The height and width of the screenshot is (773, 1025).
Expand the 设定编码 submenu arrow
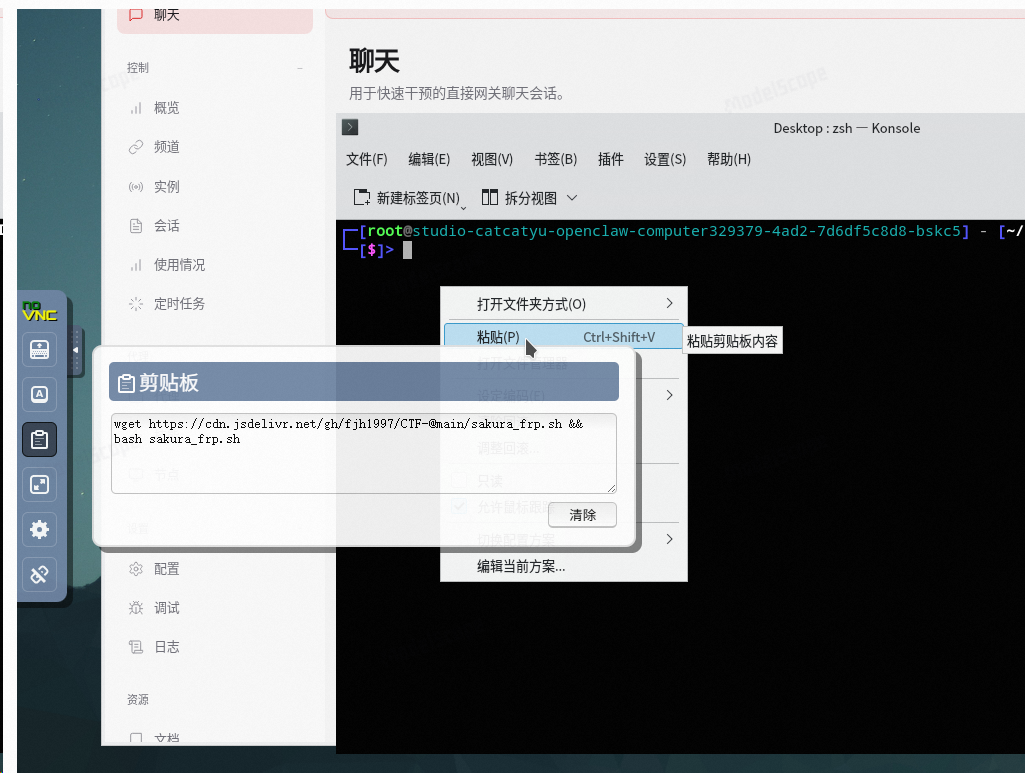669,395
